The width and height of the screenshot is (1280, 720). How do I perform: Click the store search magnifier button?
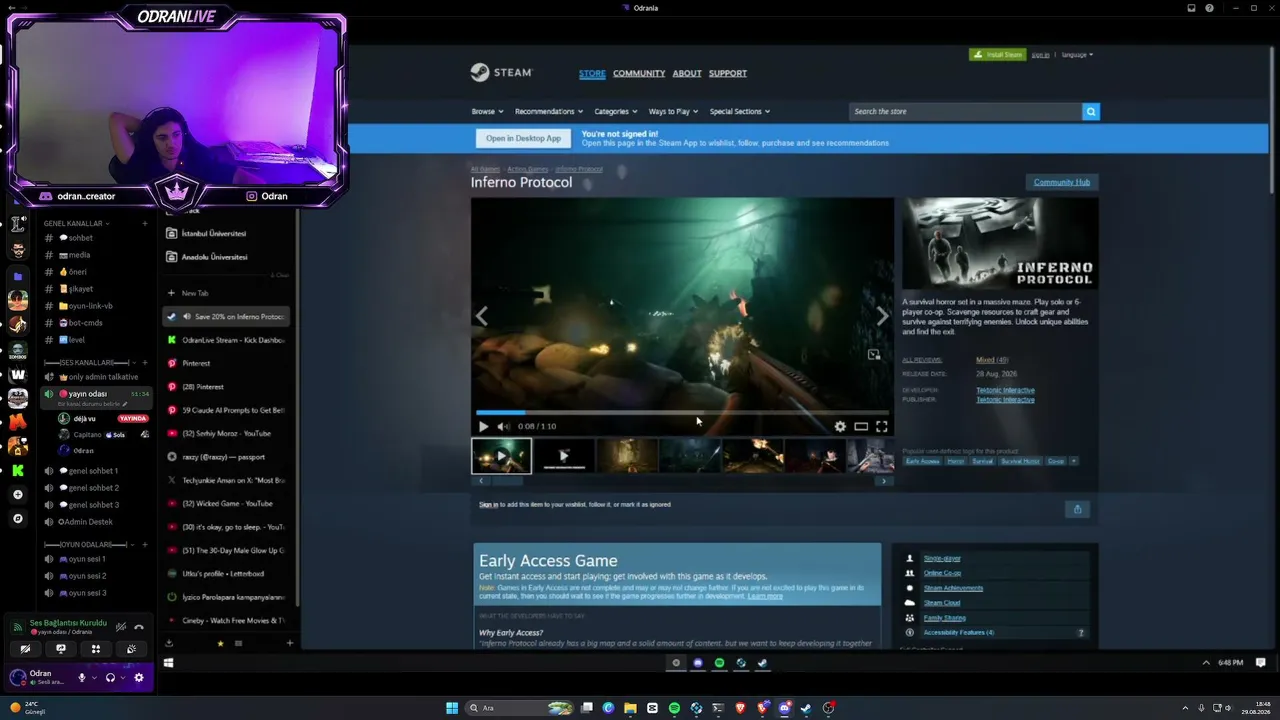click(1091, 111)
